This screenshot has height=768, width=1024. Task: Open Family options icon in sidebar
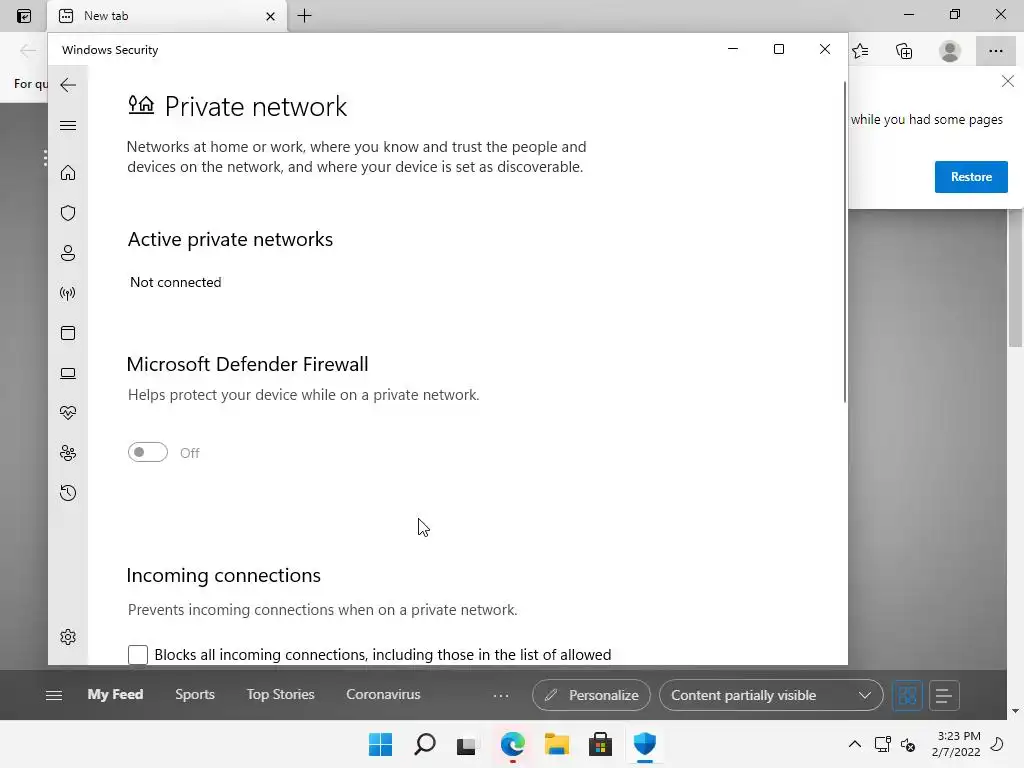pyautogui.click(x=68, y=453)
